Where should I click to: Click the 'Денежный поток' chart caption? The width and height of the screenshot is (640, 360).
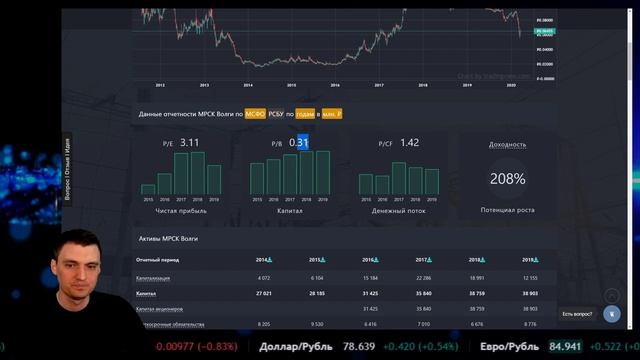point(398,211)
